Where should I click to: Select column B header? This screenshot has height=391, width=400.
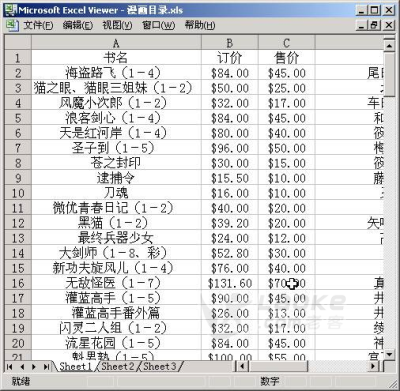point(230,43)
